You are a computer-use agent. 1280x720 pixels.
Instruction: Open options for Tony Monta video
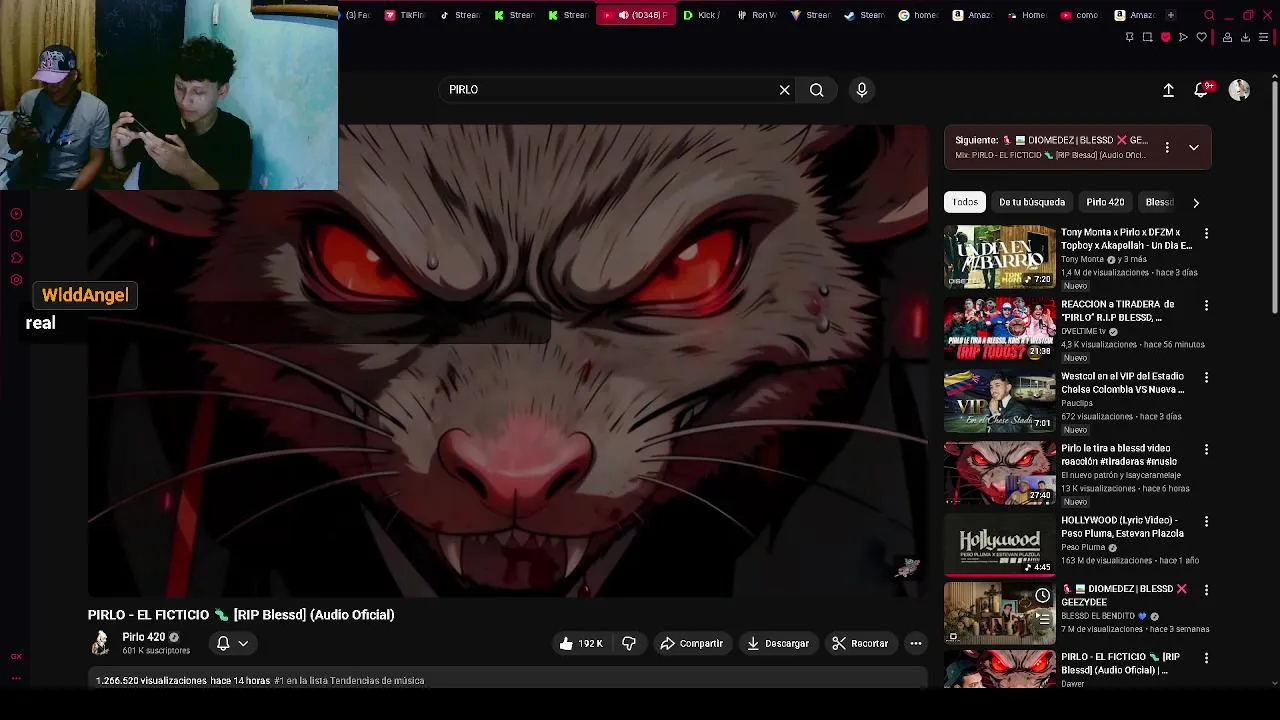point(1206,234)
